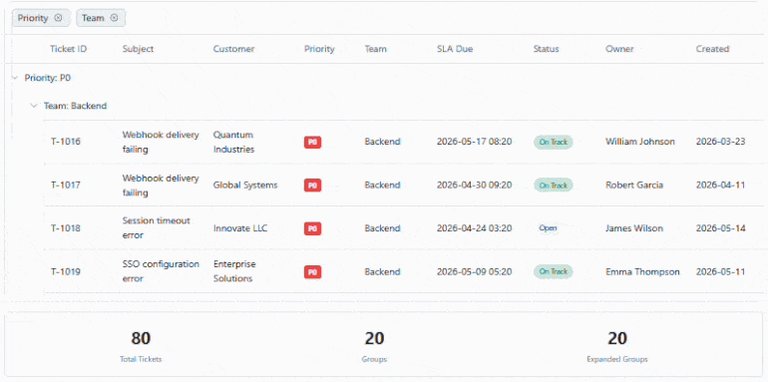Click created date 2026-05-11
Viewport: 768px width, 382px height.
[x=720, y=272]
